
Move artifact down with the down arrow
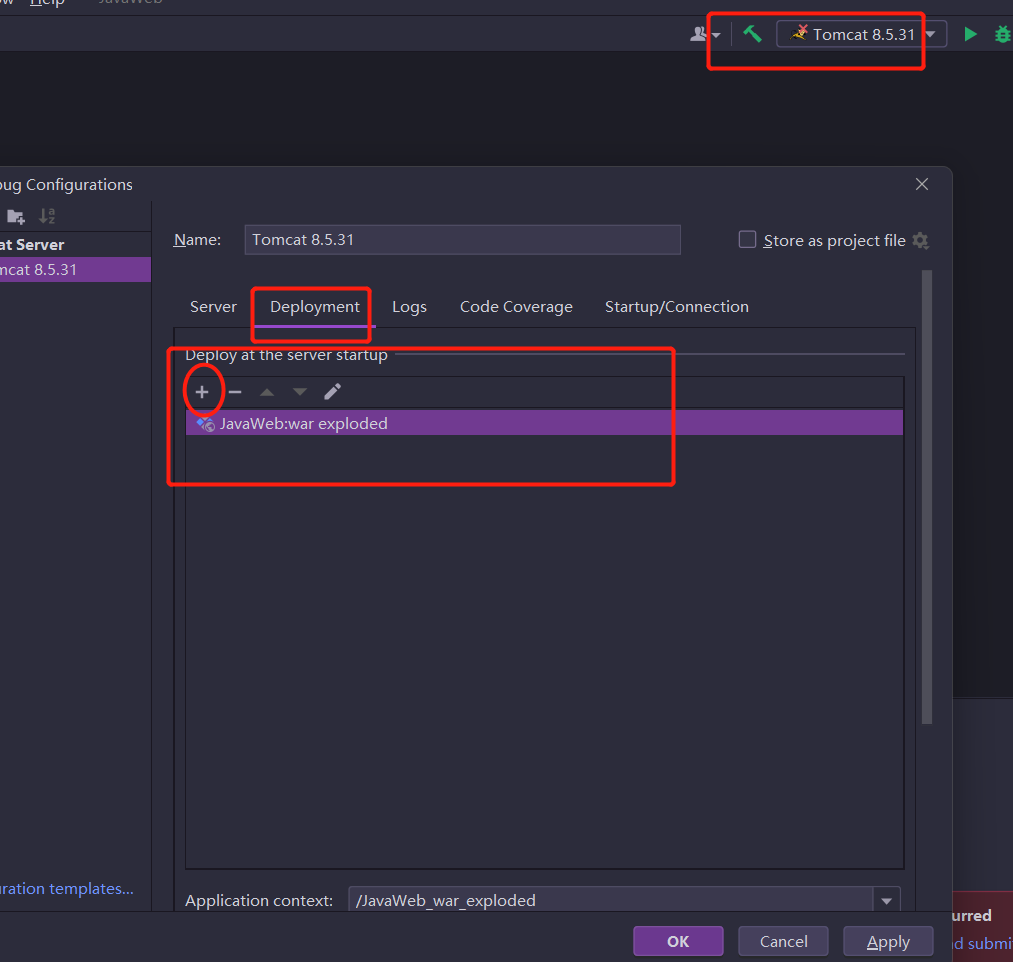click(x=300, y=392)
